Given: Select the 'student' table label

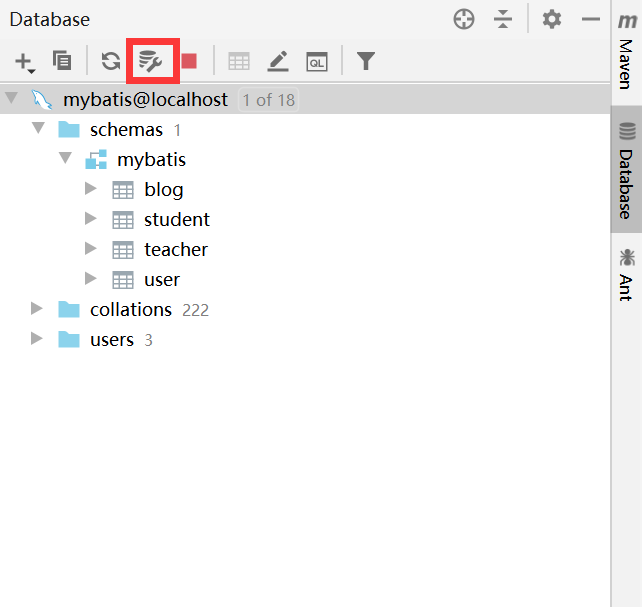Looking at the screenshot, I should 177,220.
